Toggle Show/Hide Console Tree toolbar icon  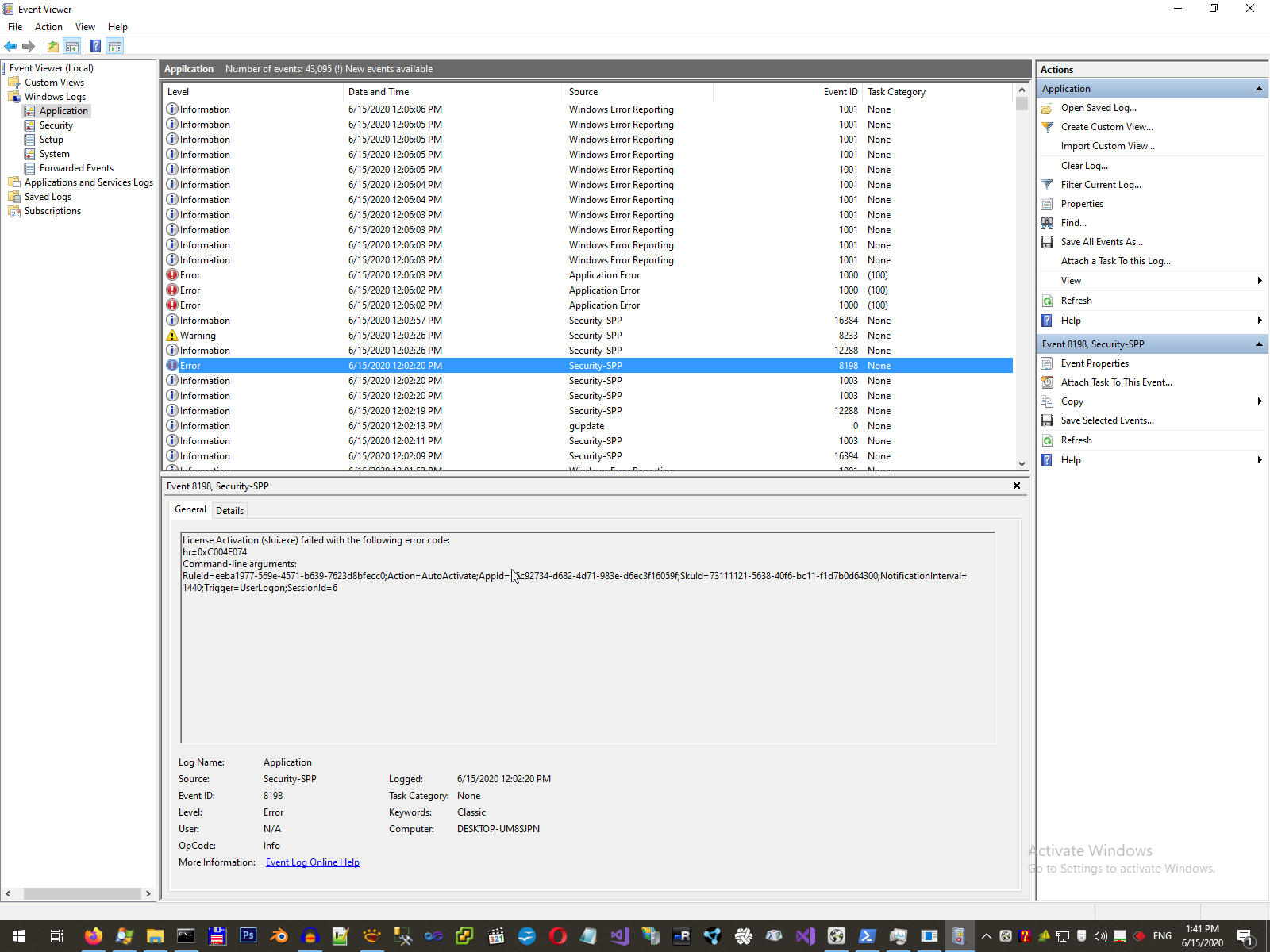71,46
